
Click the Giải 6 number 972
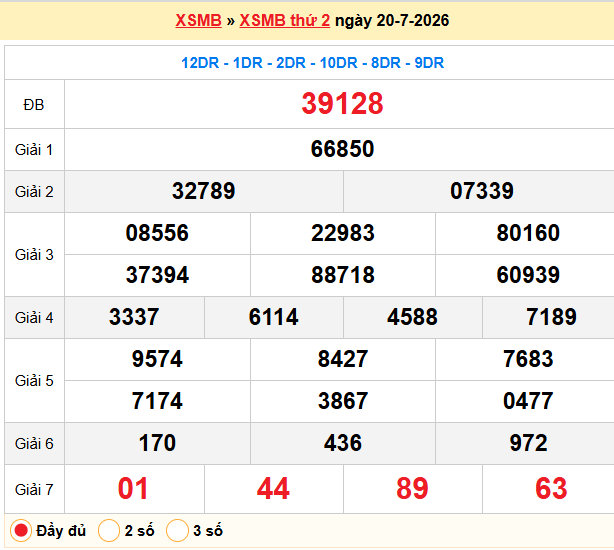click(528, 443)
